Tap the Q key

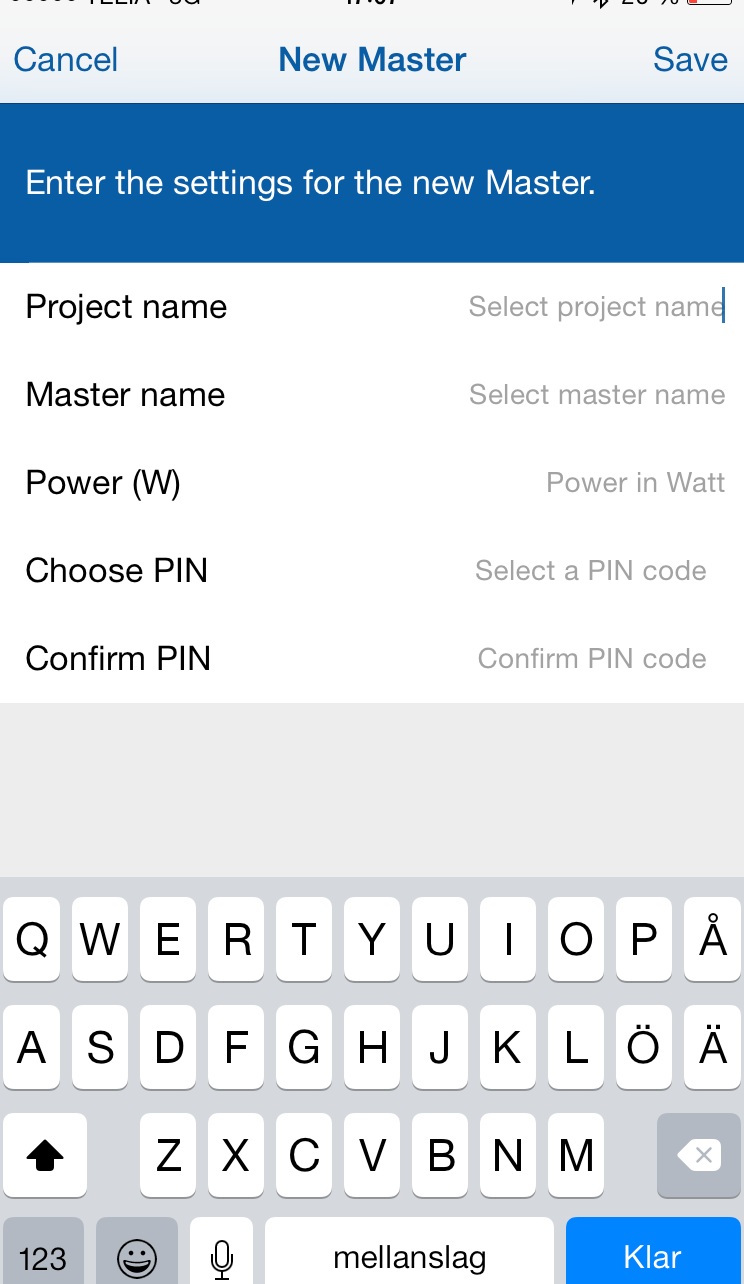point(32,939)
